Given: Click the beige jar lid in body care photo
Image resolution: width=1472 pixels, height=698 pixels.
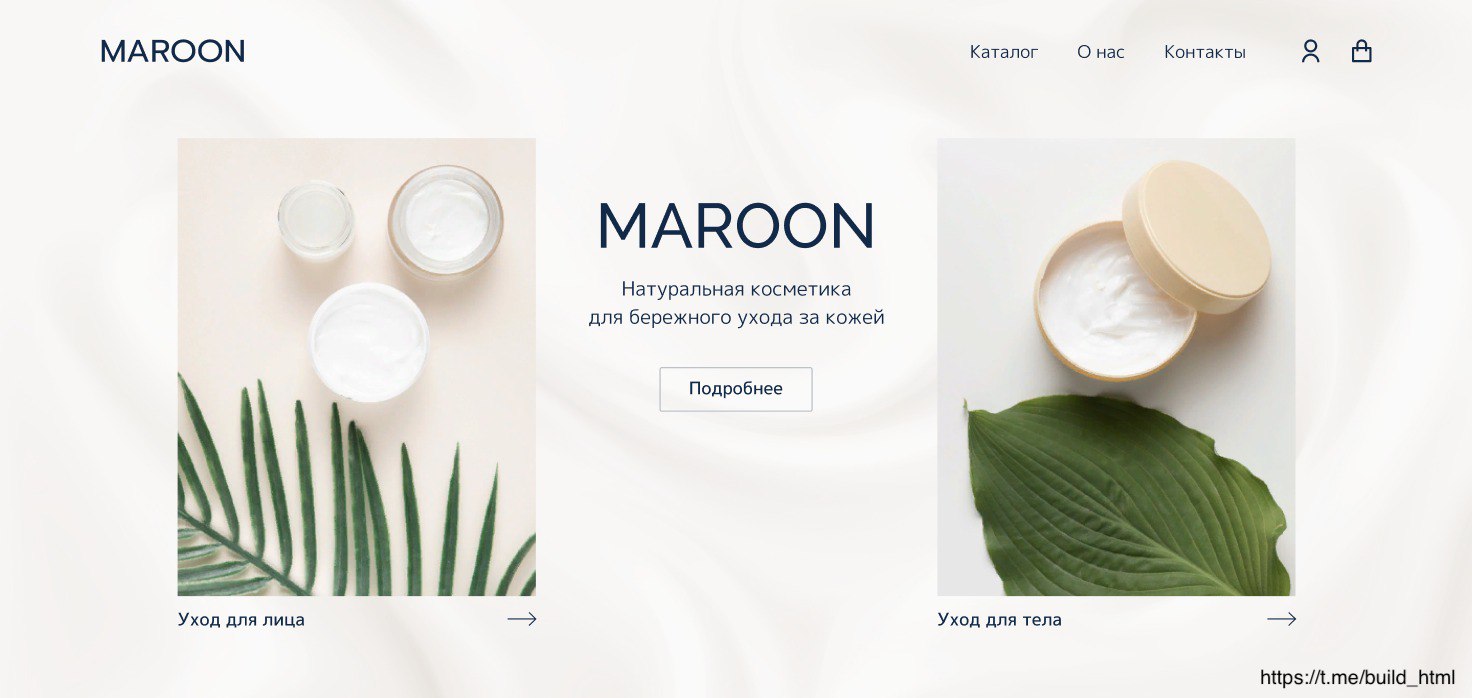Looking at the screenshot, I should (x=1196, y=236).
